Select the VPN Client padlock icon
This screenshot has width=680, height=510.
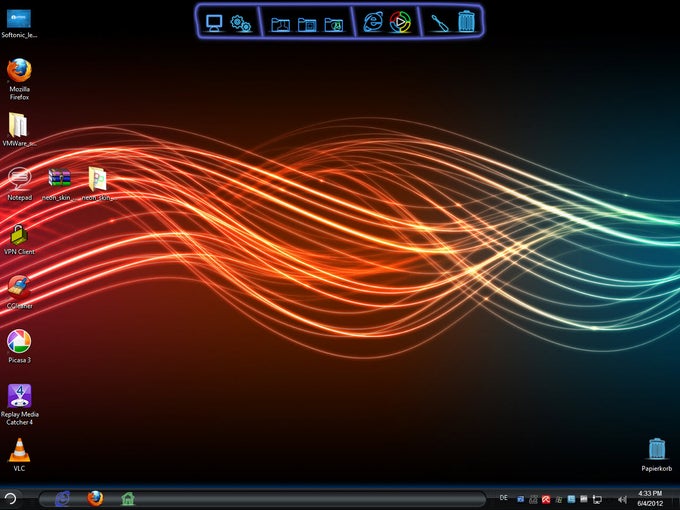19,239
